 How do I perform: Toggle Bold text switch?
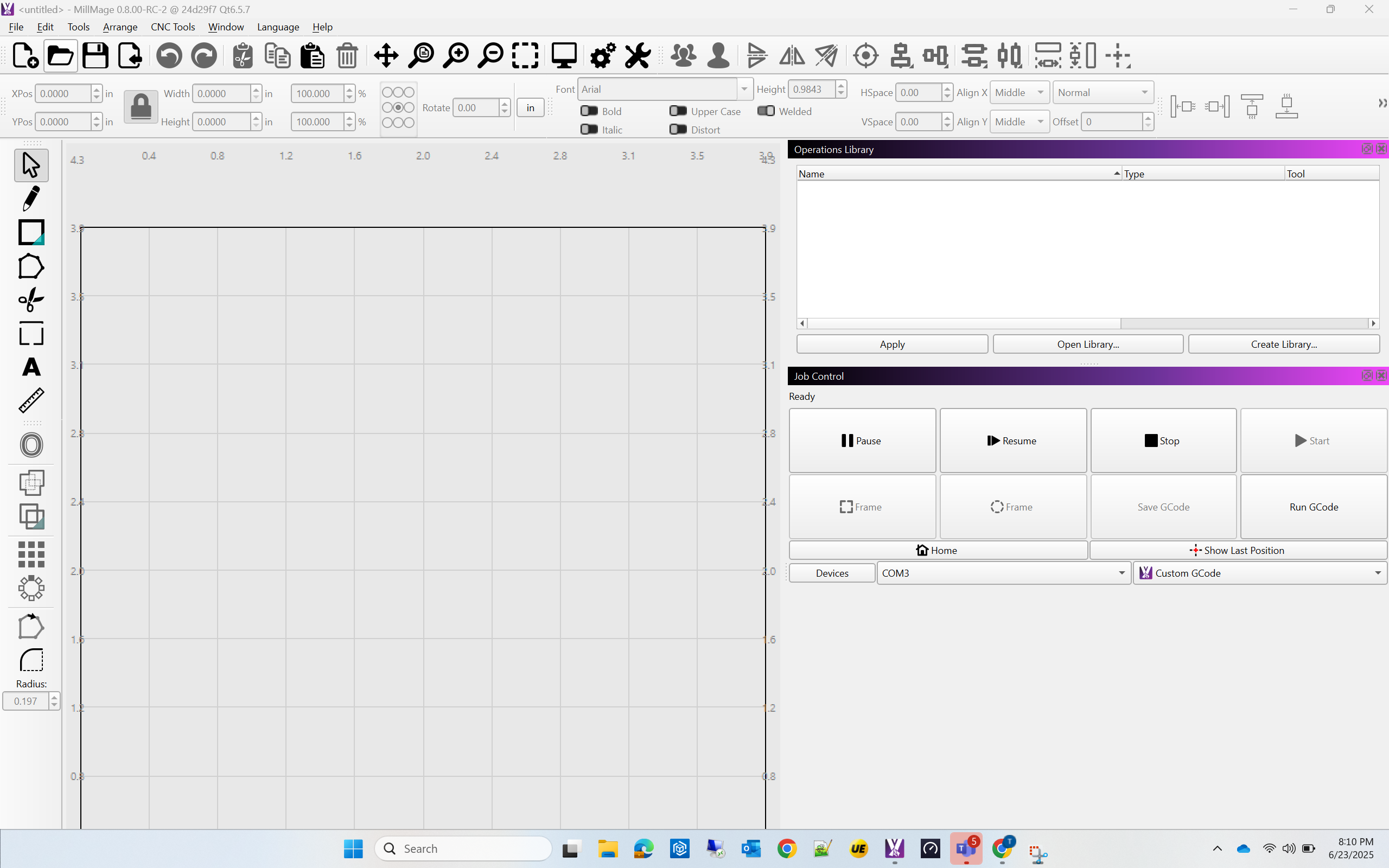coord(589,111)
